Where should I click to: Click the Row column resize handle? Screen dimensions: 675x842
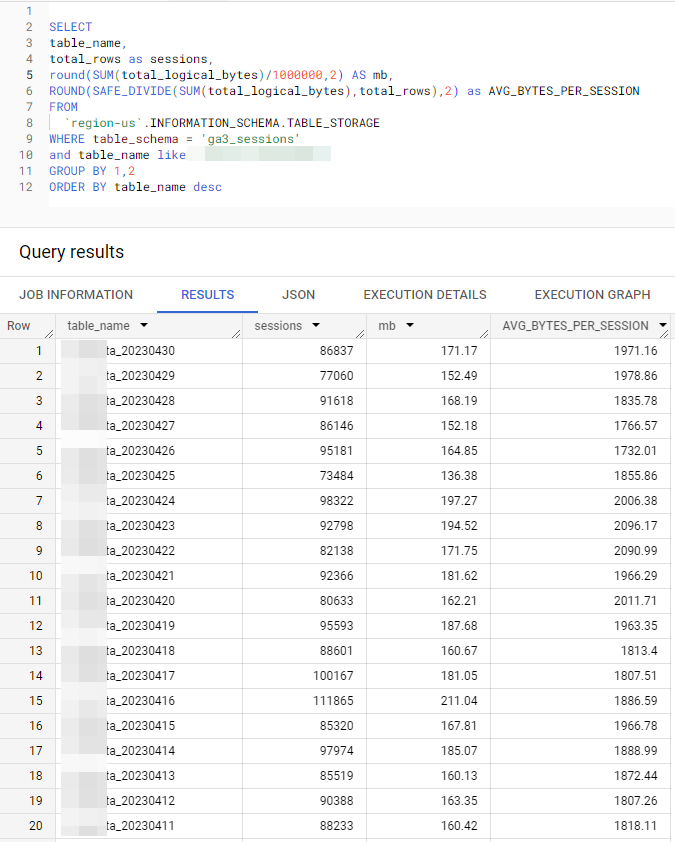pyautogui.click(x=49, y=334)
